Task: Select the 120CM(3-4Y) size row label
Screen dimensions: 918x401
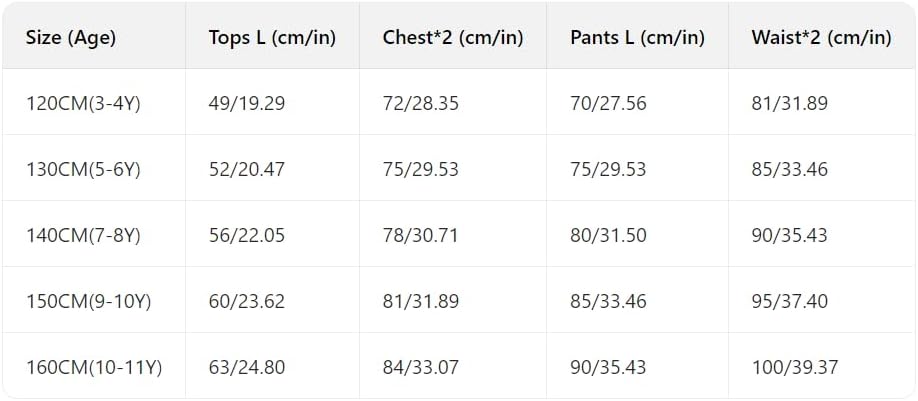Action: coord(84,102)
